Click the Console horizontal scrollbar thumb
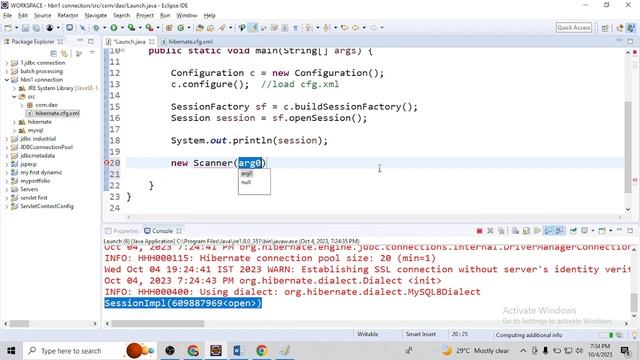This screenshot has height=360, width=640. (x=158, y=324)
